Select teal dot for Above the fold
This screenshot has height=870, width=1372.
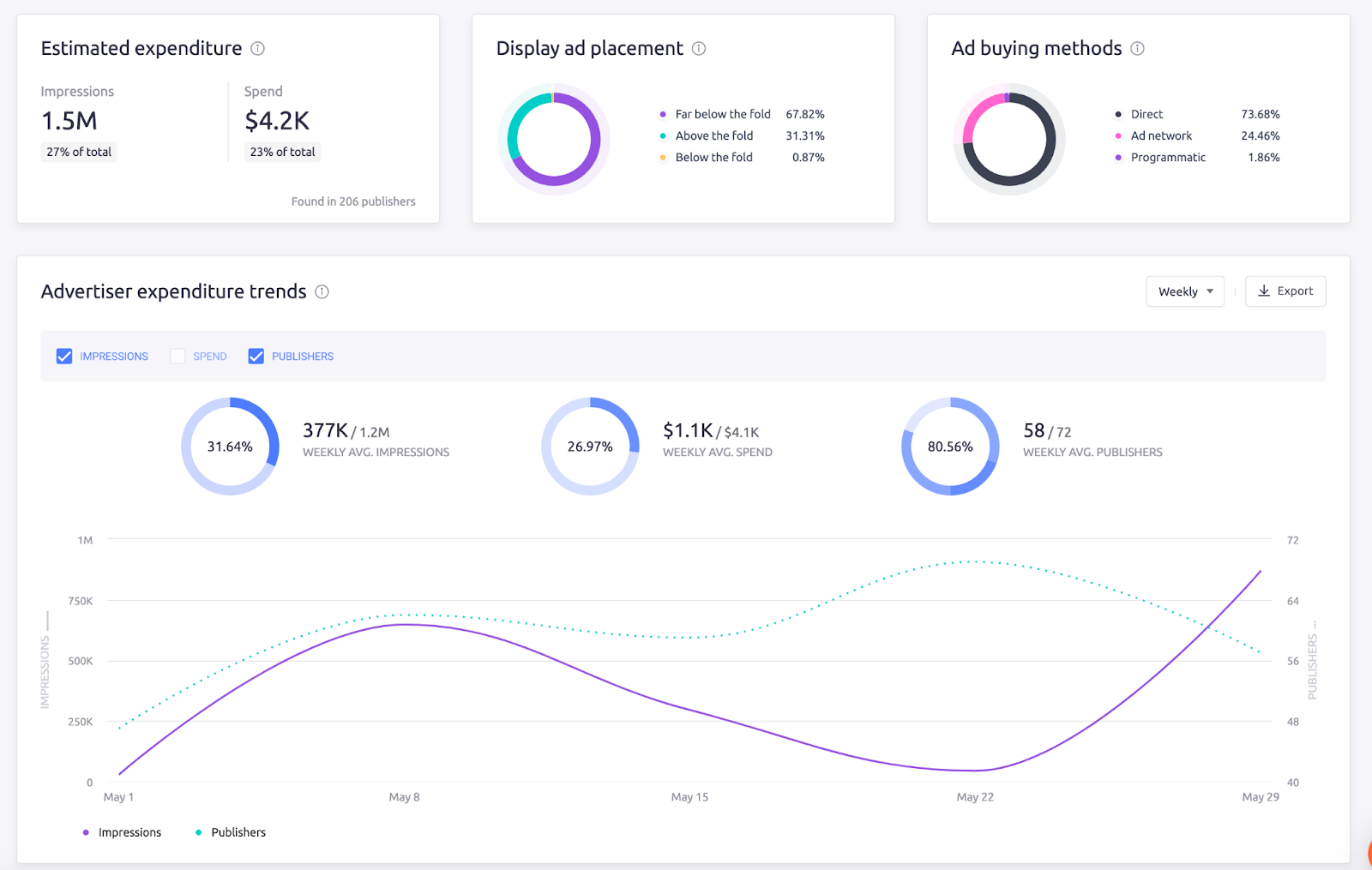(663, 135)
